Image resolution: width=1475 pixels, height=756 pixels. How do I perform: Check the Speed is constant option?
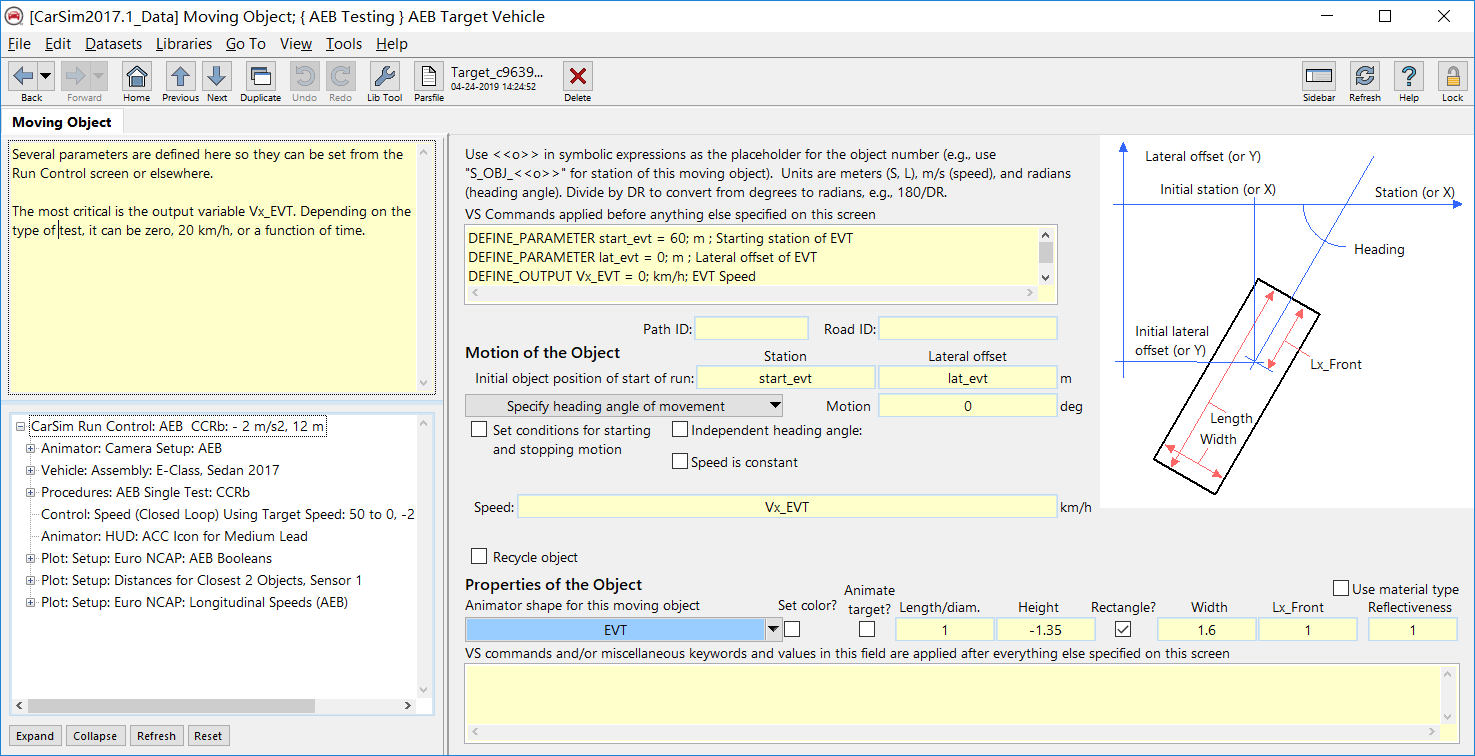coord(680,462)
